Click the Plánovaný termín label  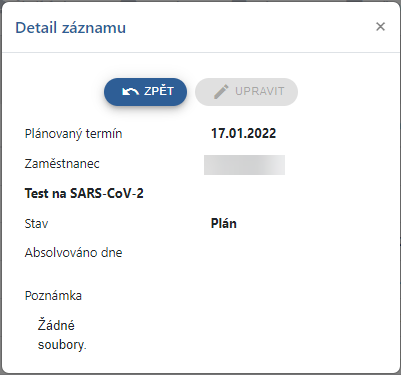73,134
